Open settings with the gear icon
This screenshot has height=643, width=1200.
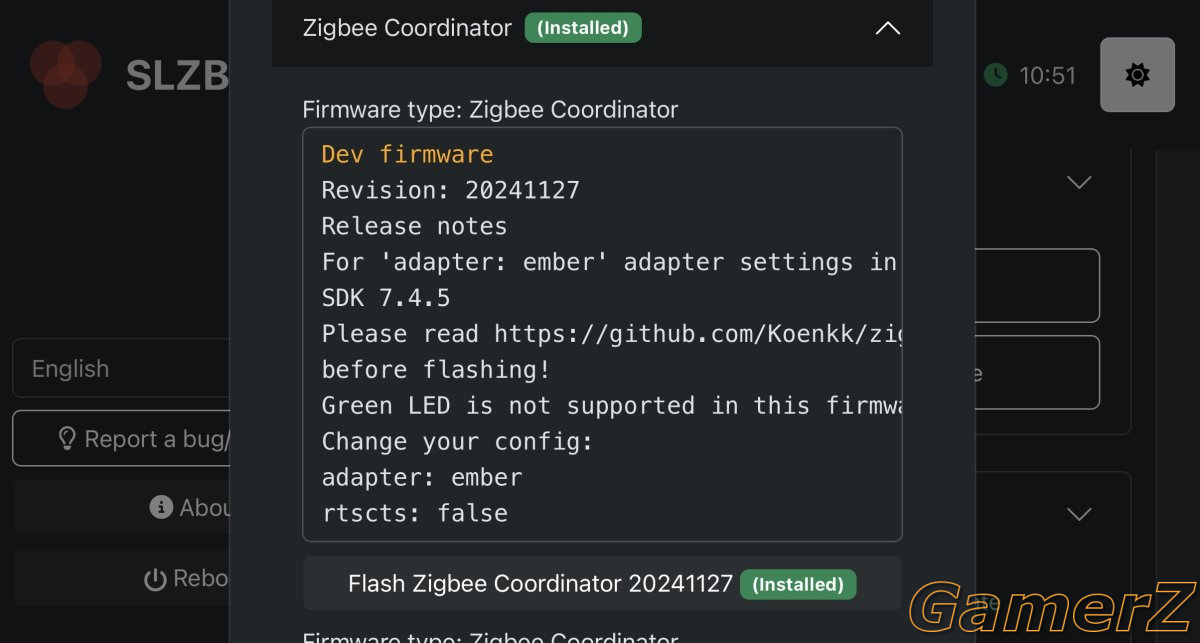tap(1137, 75)
